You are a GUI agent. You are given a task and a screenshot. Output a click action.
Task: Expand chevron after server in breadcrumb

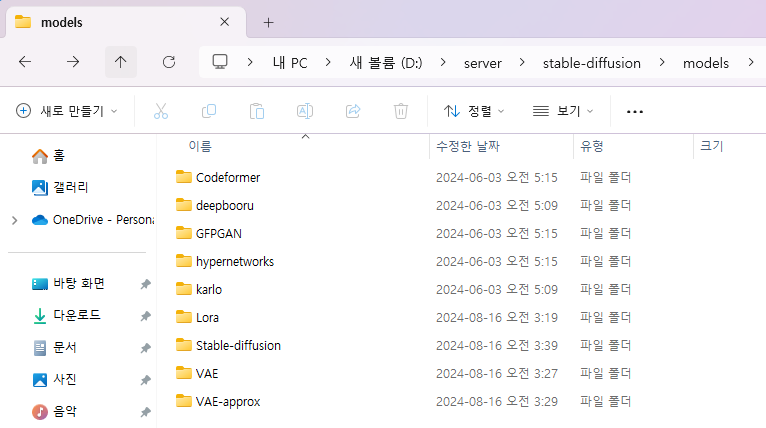[x=522, y=63]
